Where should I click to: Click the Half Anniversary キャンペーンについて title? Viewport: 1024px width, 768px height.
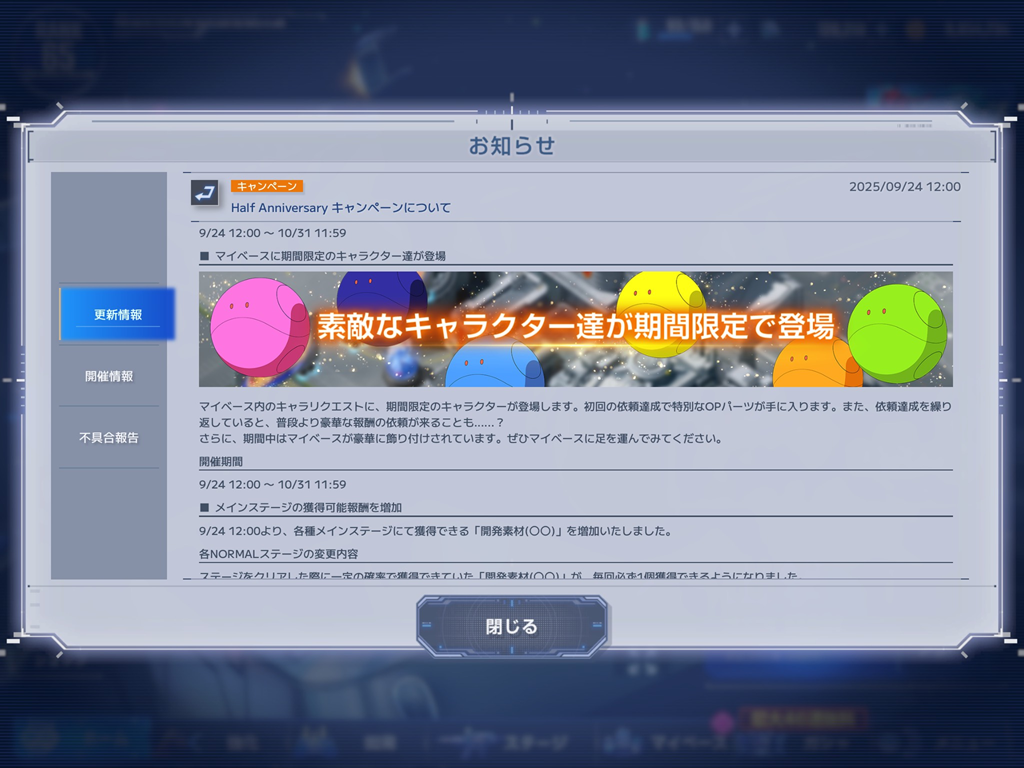(341, 208)
